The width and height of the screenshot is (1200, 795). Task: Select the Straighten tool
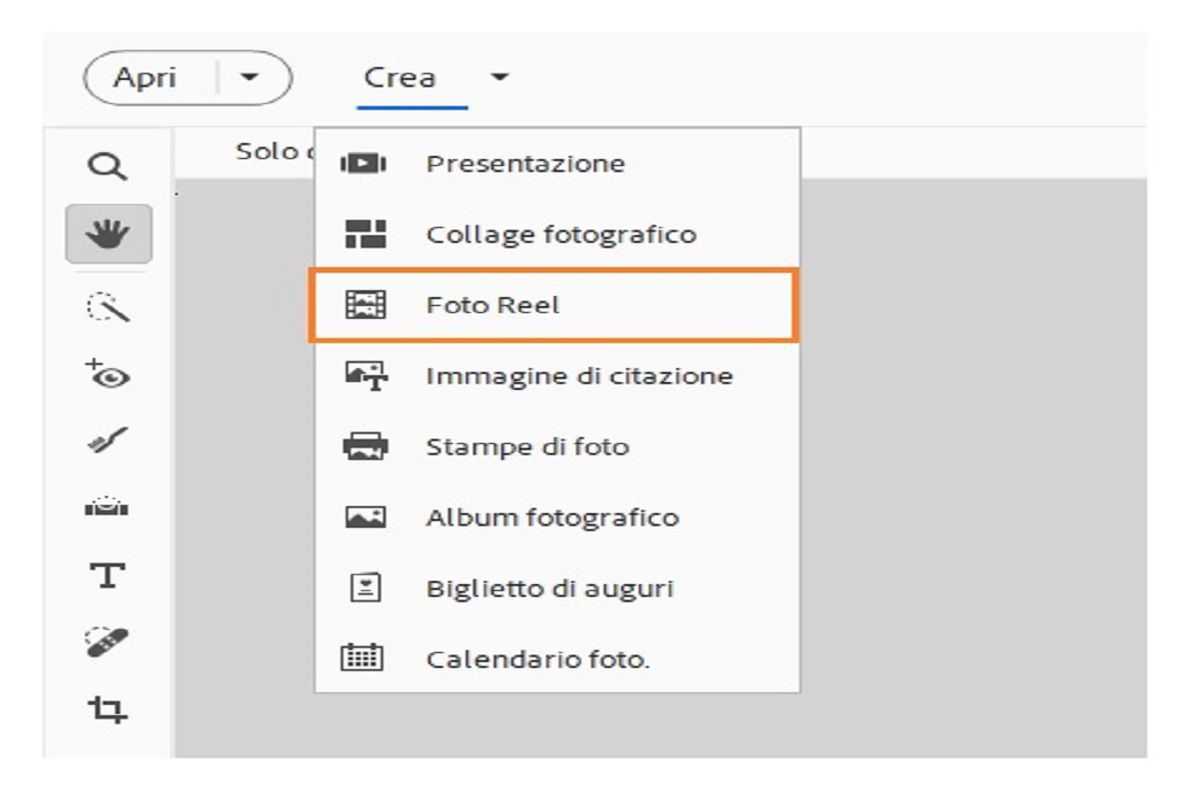tap(108, 506)
